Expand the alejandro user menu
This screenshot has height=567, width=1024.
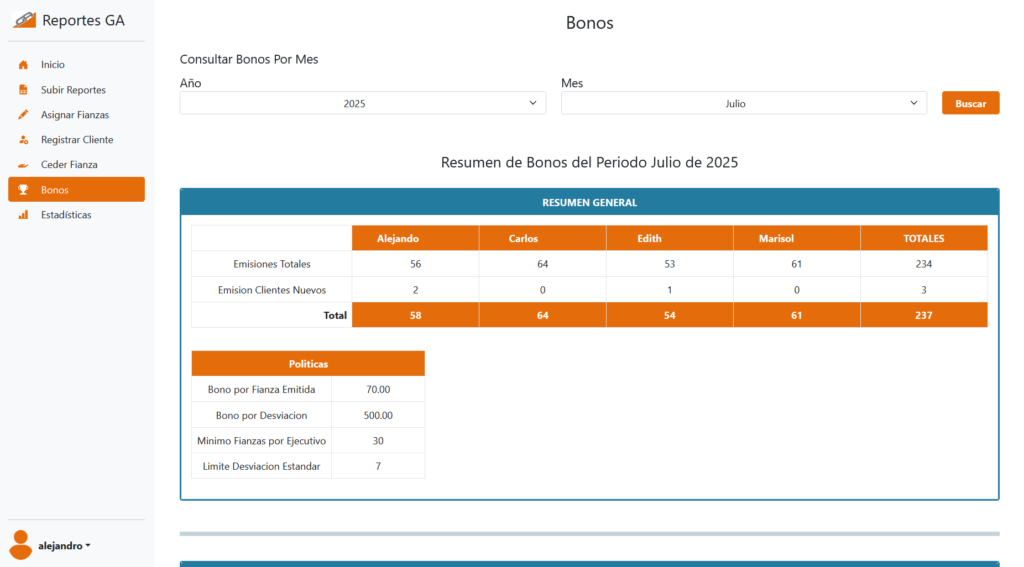65,546
